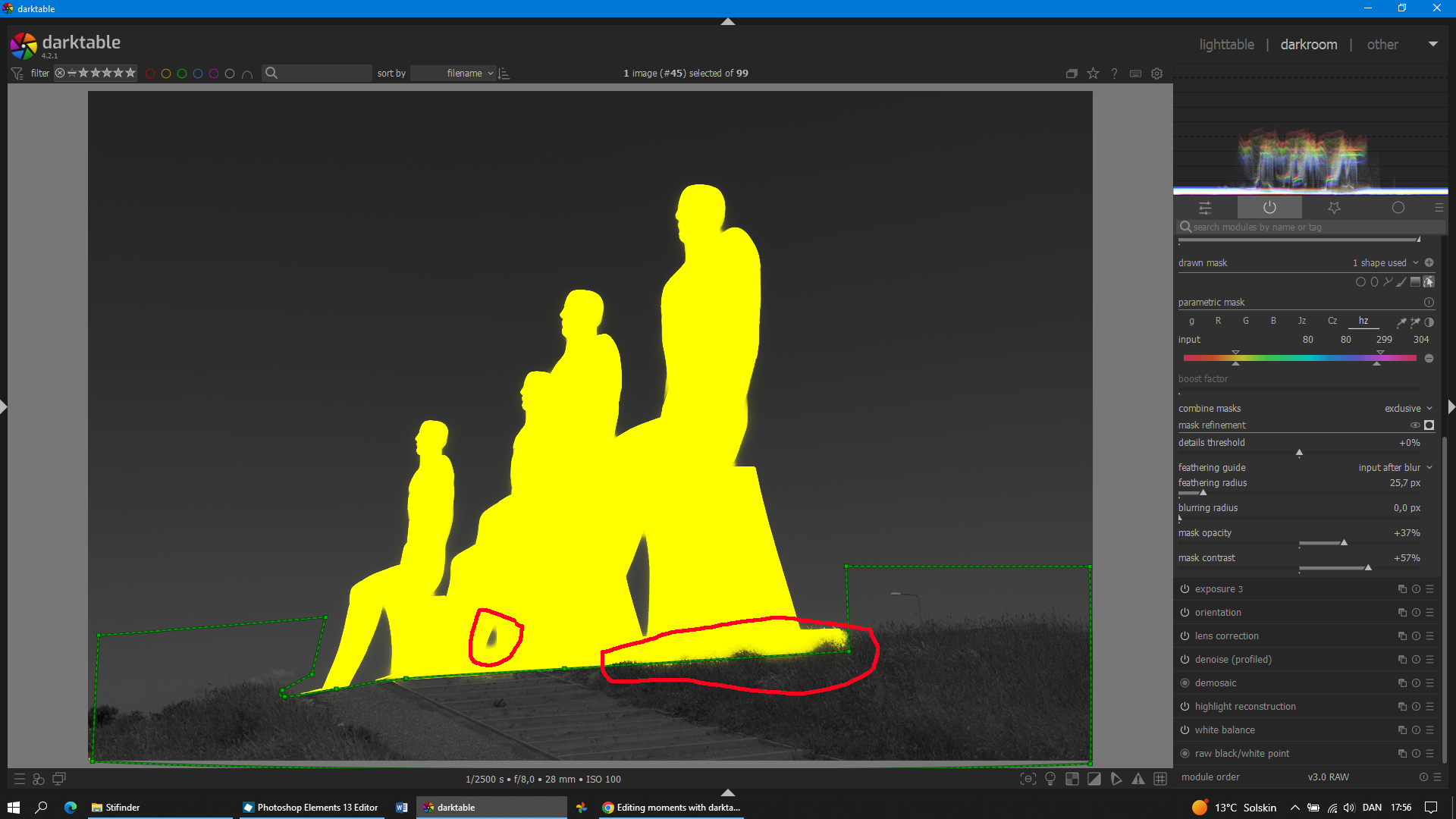Toggle exposure 3 module power
This screenshot has width=1456, height=819.
tap(1185, 588)
